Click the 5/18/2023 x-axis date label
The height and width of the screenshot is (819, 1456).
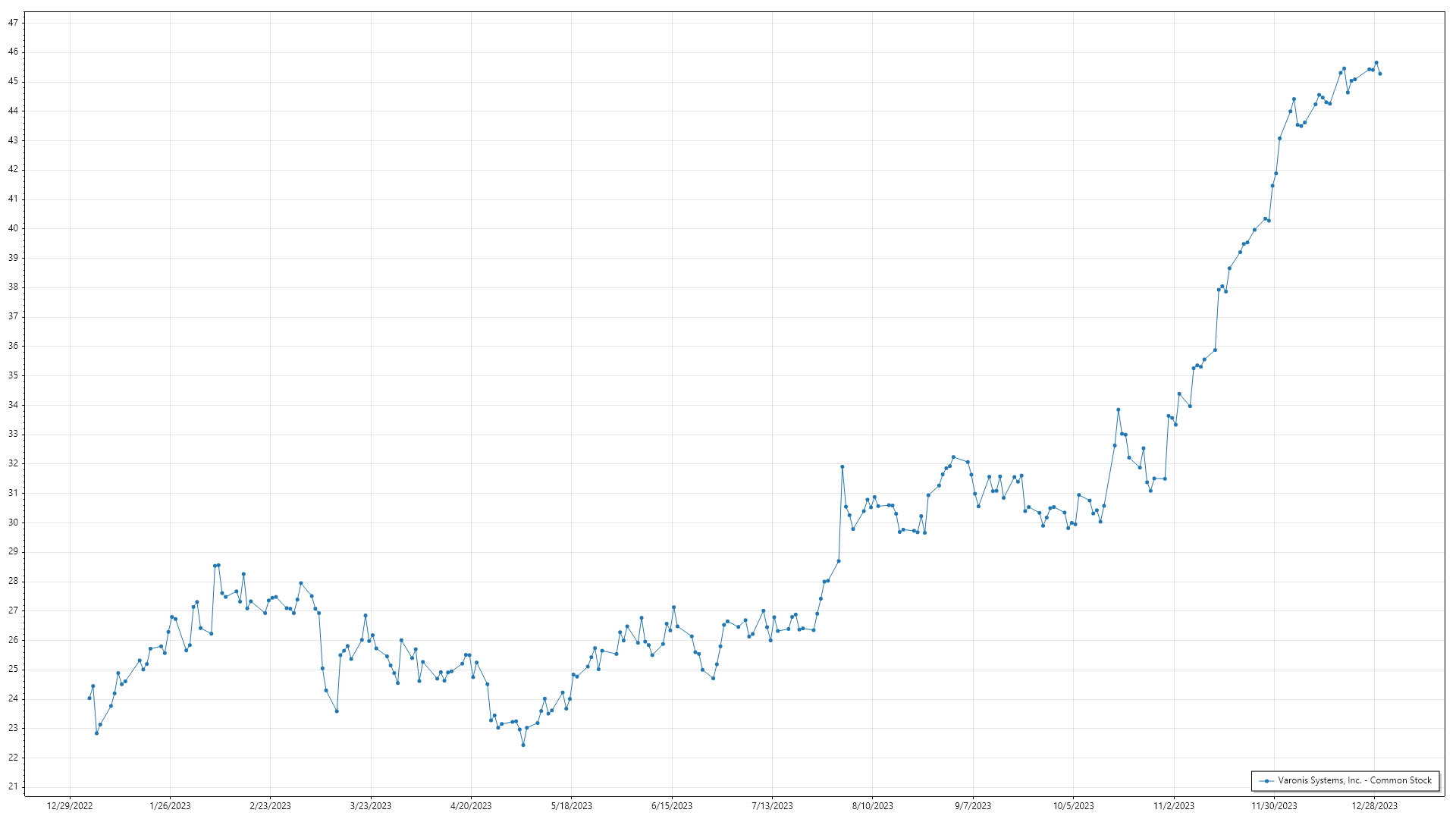[x=571, y=806]
